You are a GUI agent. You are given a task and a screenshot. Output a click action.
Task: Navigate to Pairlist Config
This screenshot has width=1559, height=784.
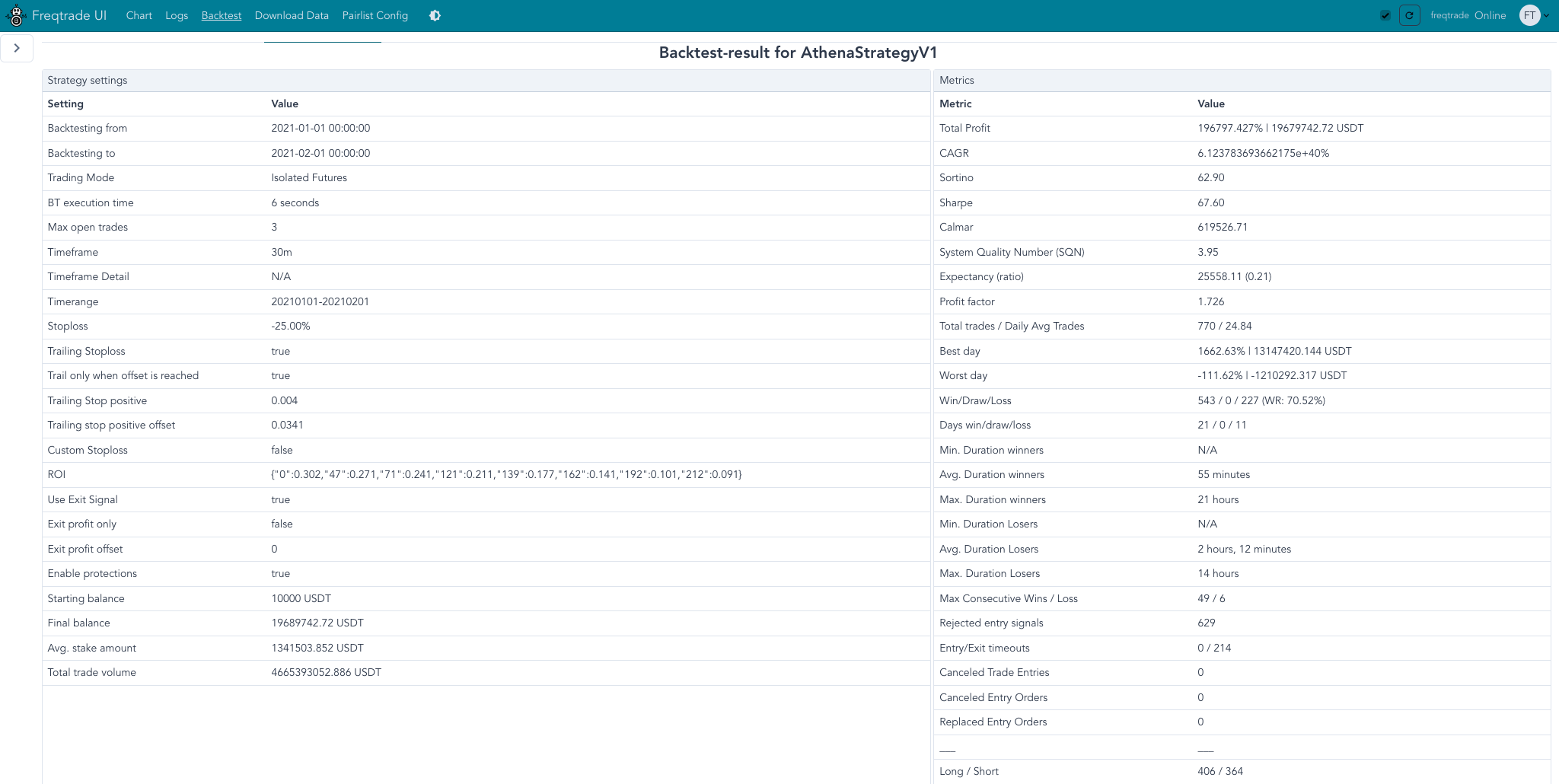coord(375,16)
